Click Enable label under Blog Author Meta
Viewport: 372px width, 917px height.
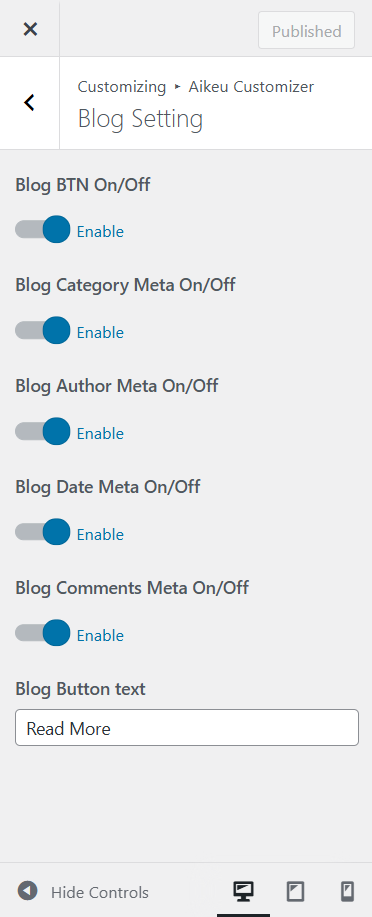101,433
